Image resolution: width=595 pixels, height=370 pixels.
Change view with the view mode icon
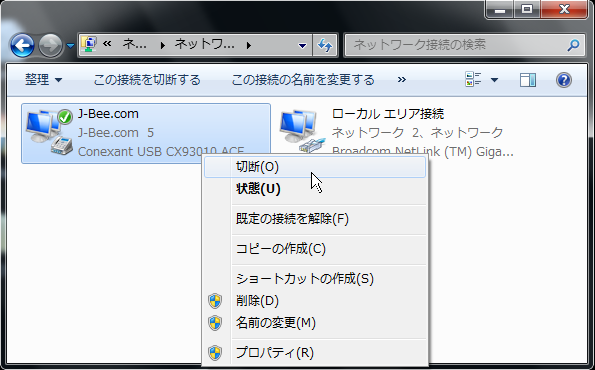(x=473, y=80)
